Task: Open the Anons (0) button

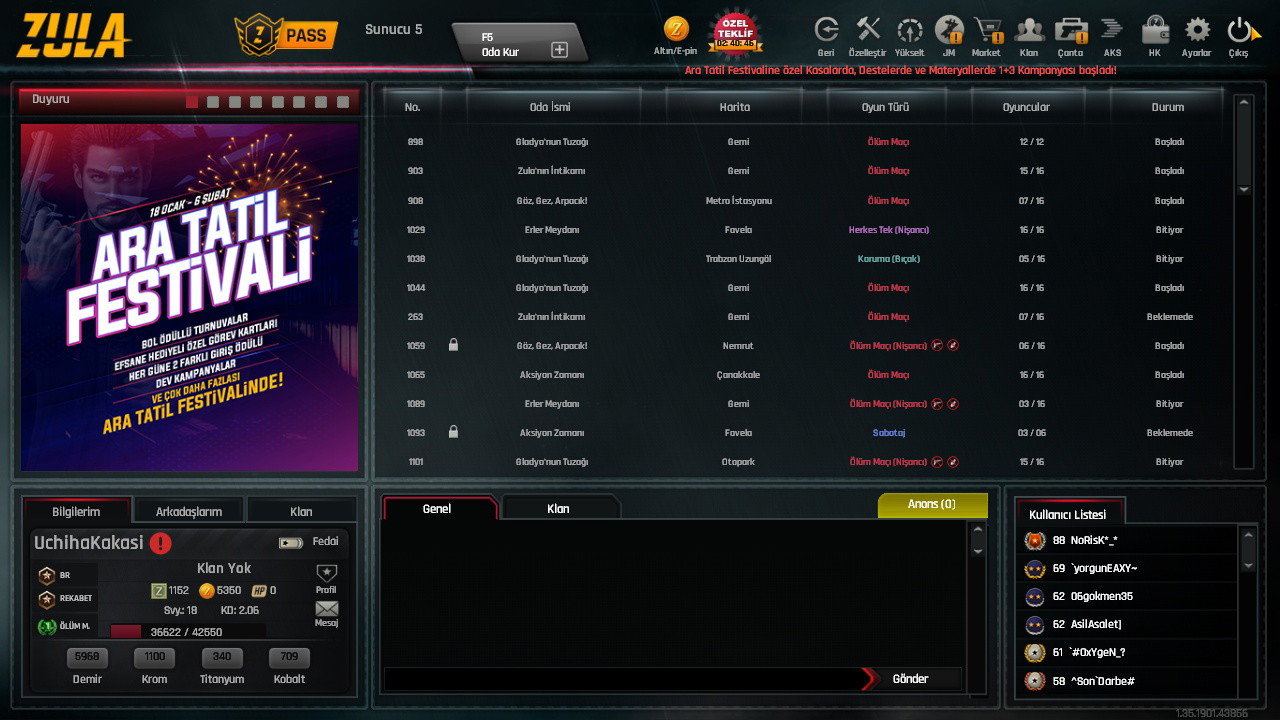Action: point(932,505)
